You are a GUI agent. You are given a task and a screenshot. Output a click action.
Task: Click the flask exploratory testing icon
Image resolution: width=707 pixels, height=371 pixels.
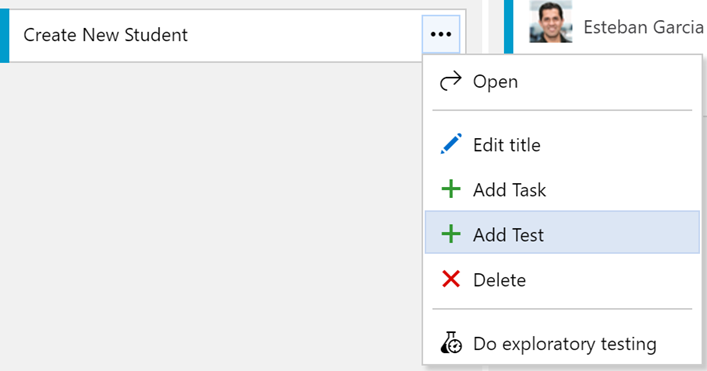coord(451,343)
